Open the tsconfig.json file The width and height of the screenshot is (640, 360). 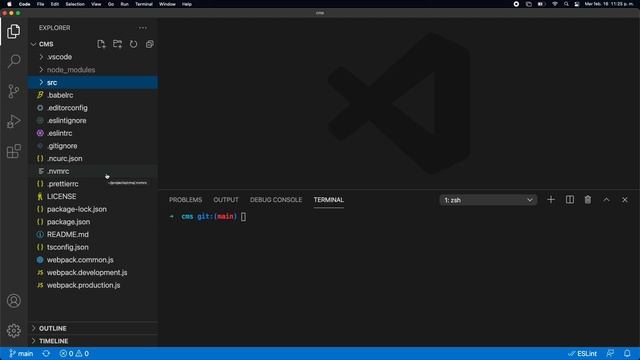point(93,247)
